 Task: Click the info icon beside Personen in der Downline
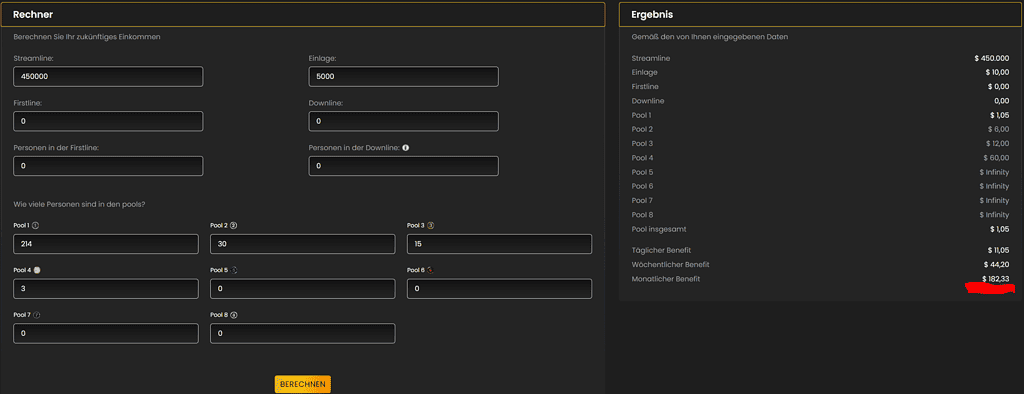[406, 148]
